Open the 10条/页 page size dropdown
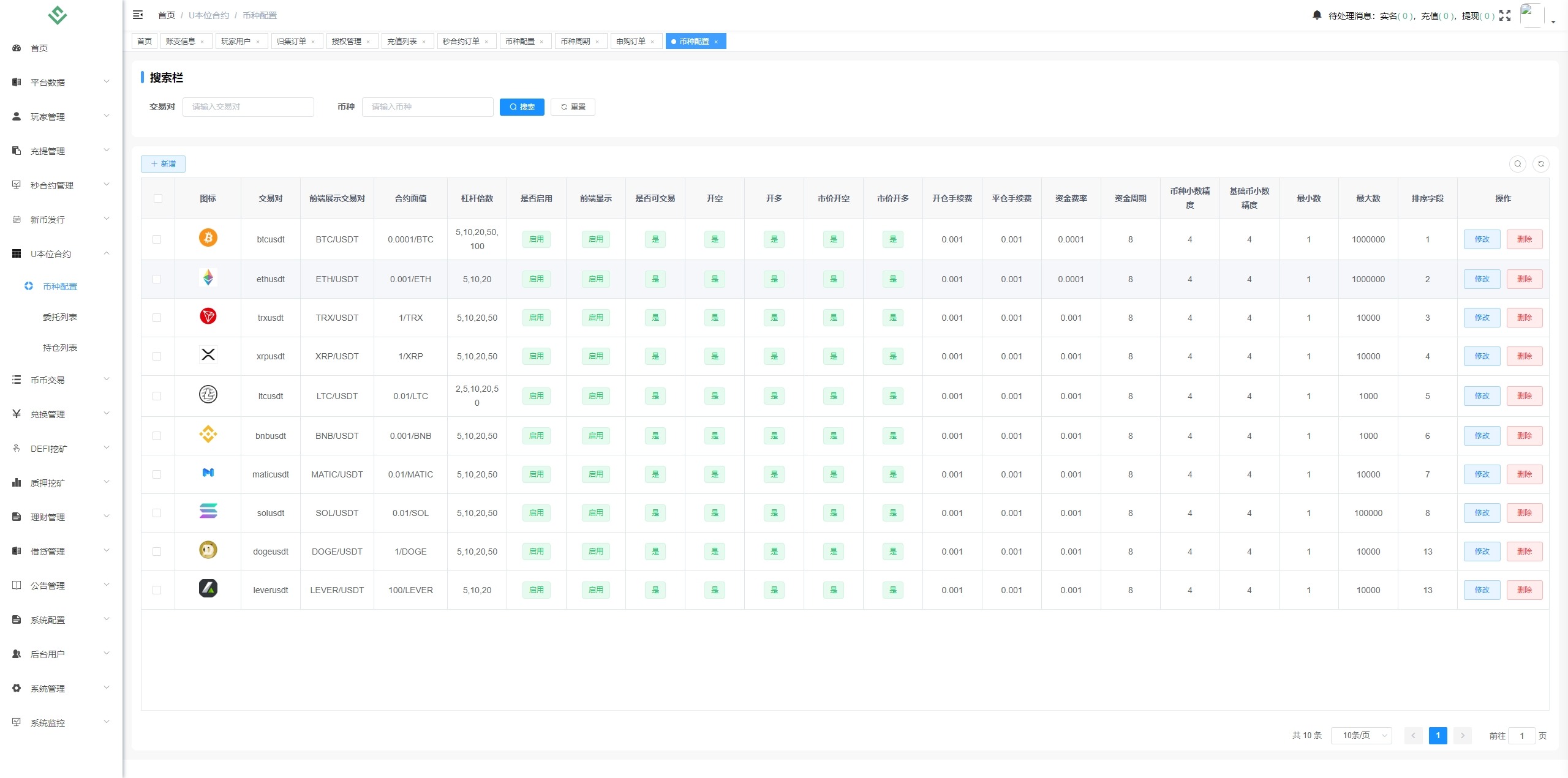 point(1361,735)
